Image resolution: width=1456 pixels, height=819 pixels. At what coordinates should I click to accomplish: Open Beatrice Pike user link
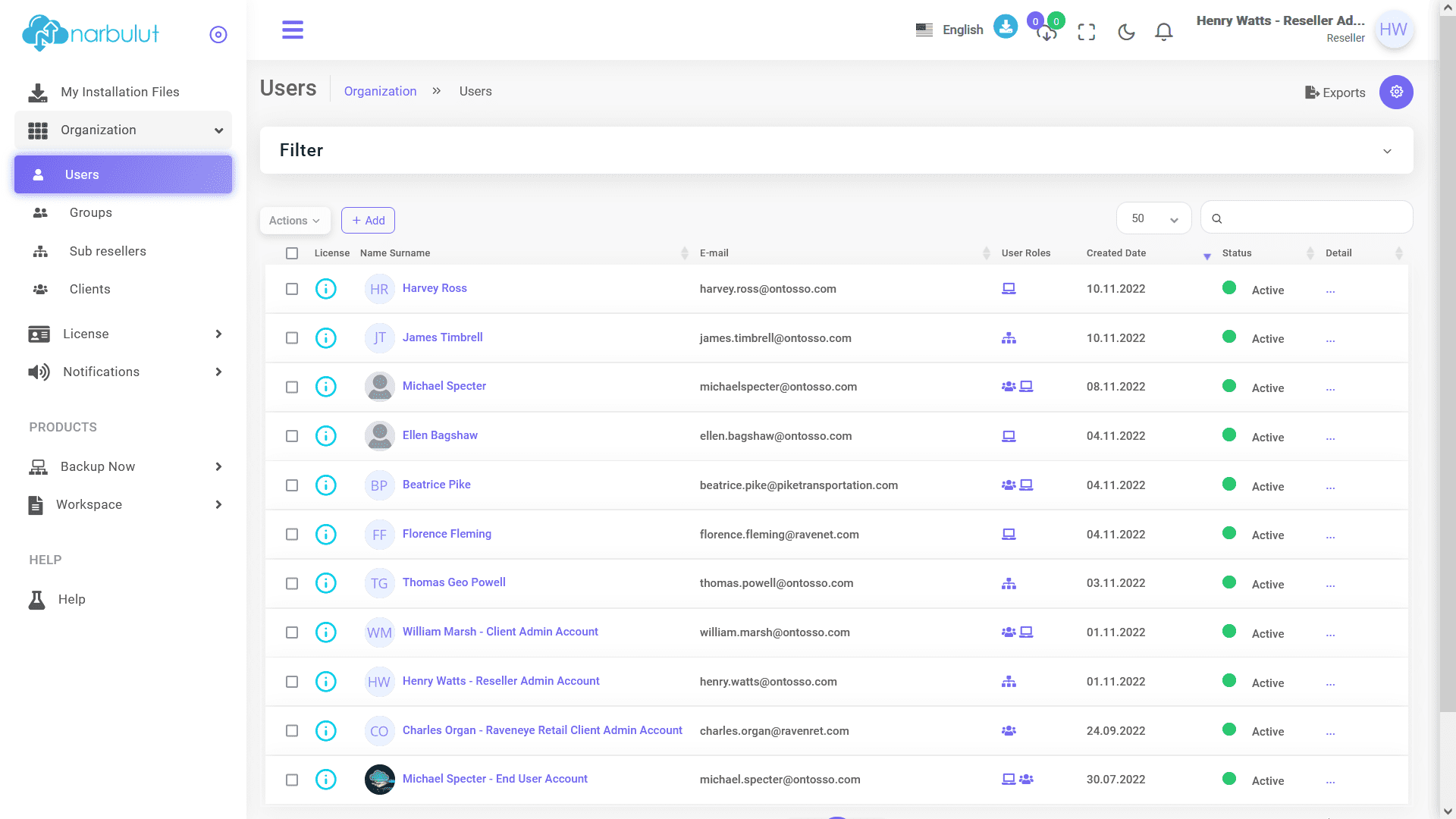436,485
